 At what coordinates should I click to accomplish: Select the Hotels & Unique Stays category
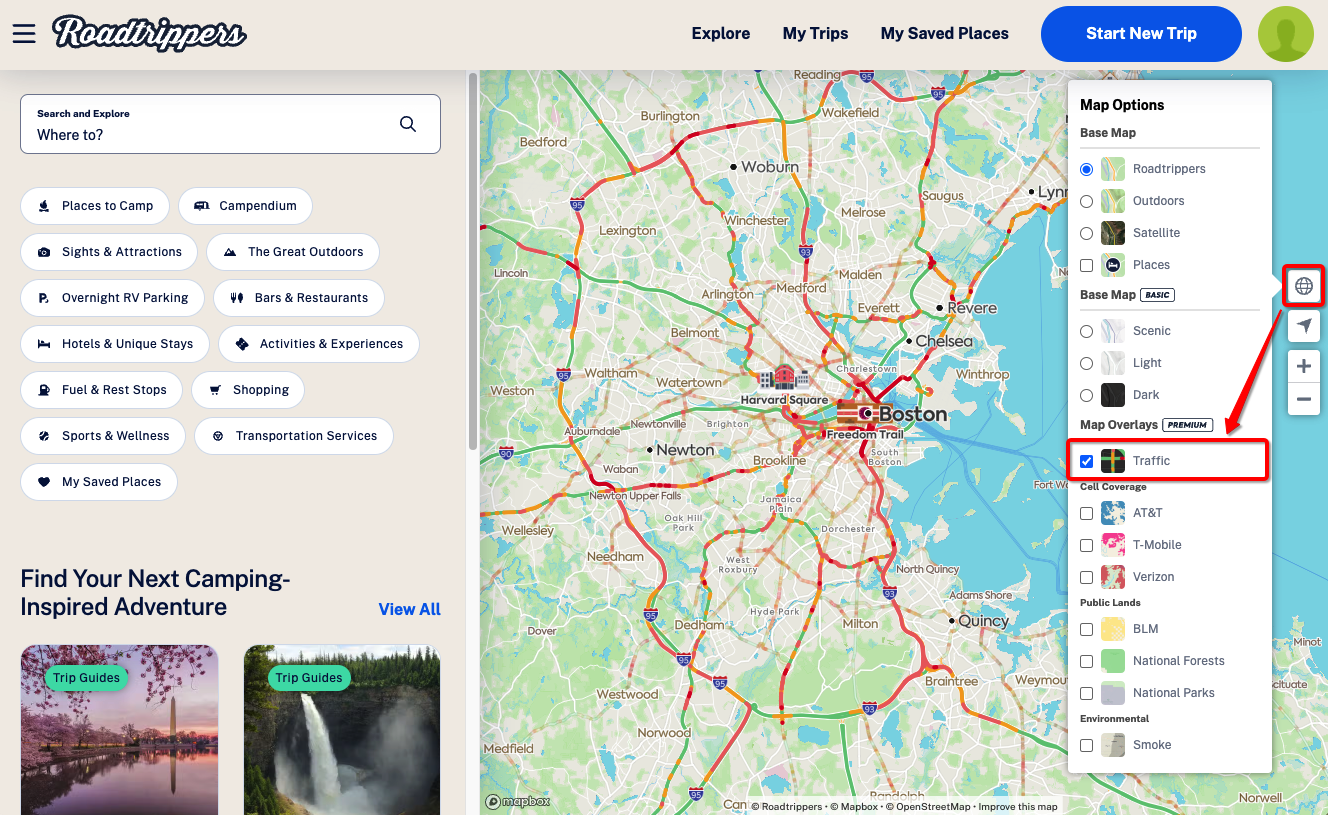114,344
